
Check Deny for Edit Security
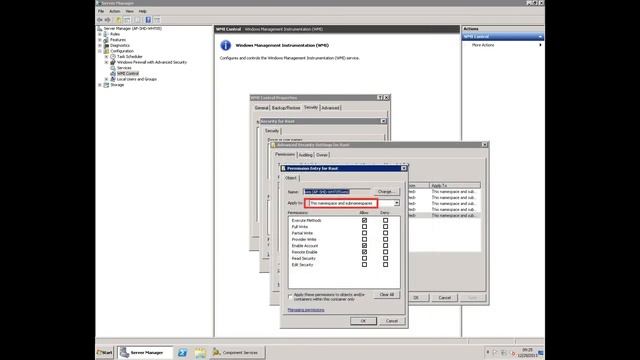385,265
